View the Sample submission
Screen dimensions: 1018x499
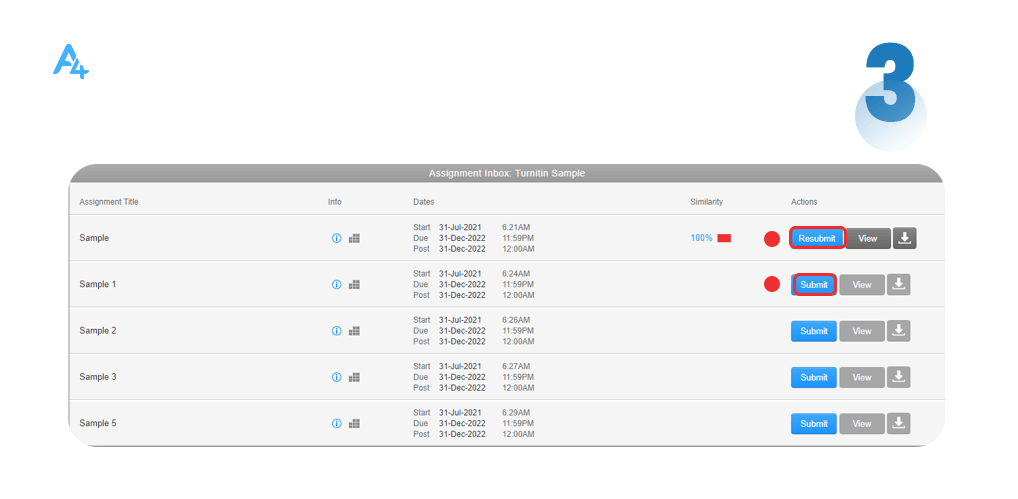point(868,238)
